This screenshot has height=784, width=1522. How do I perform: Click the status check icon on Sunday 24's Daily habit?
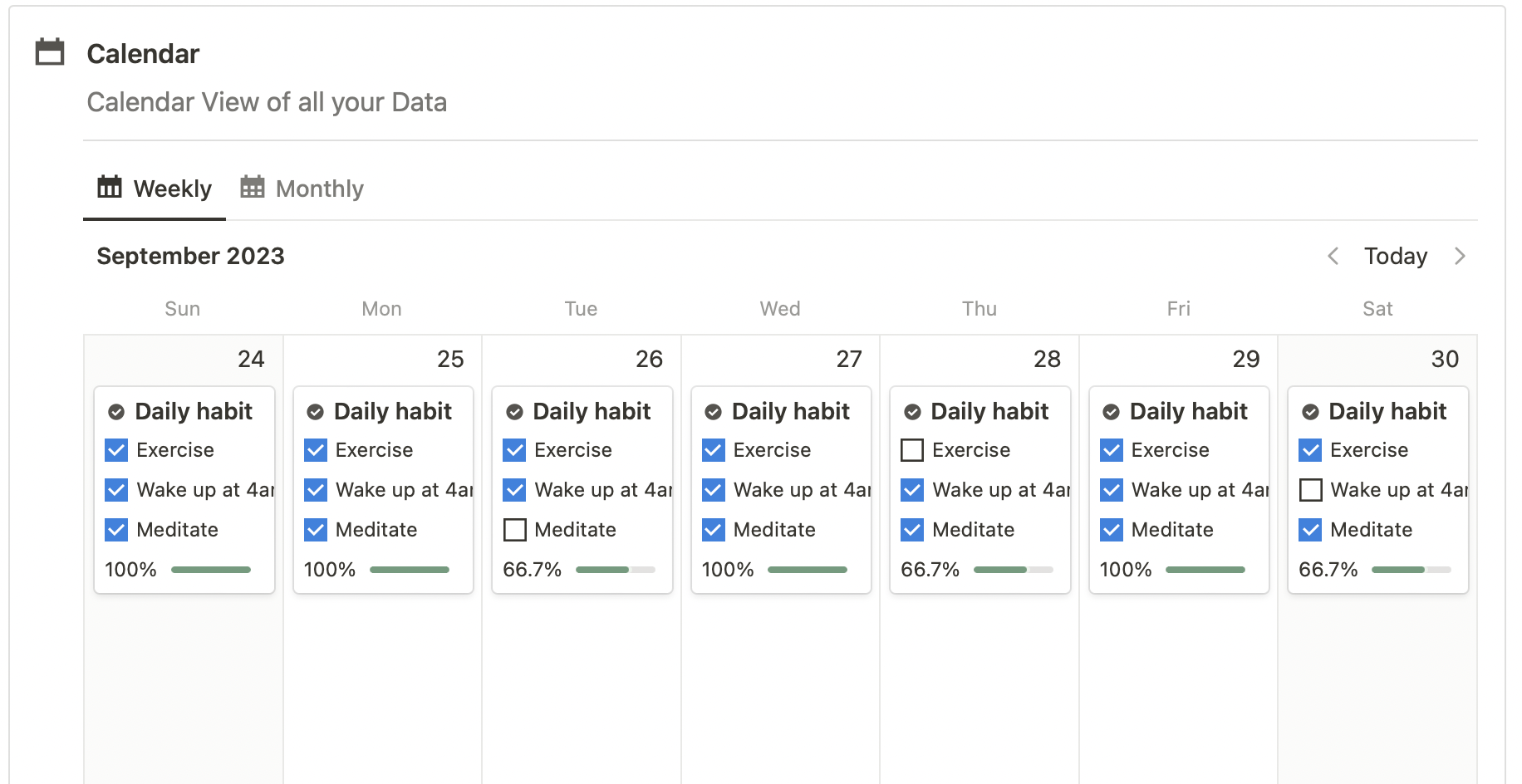coord(116,412)
